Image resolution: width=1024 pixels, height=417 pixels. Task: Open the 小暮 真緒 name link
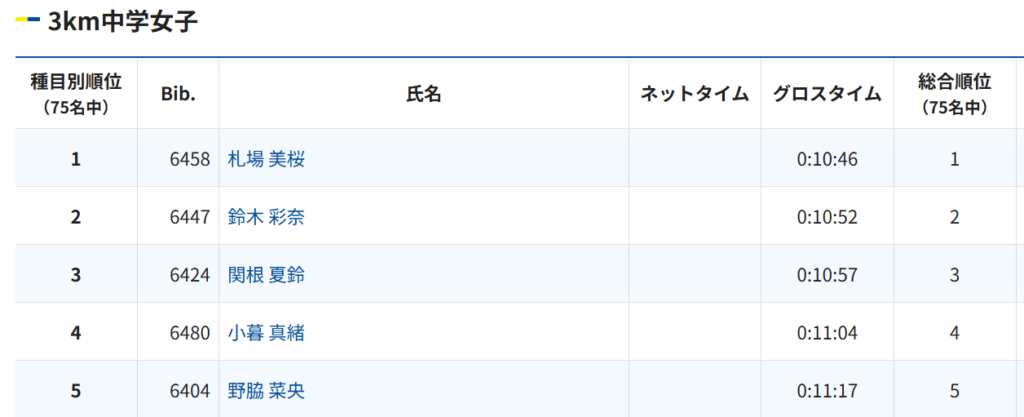(x=266, y=333)
